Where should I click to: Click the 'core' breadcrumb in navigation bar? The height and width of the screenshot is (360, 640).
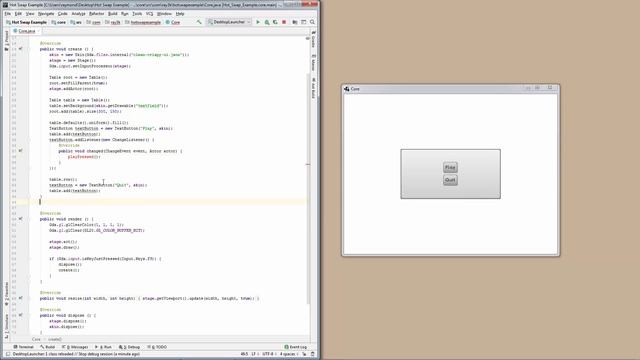point(59,22)
